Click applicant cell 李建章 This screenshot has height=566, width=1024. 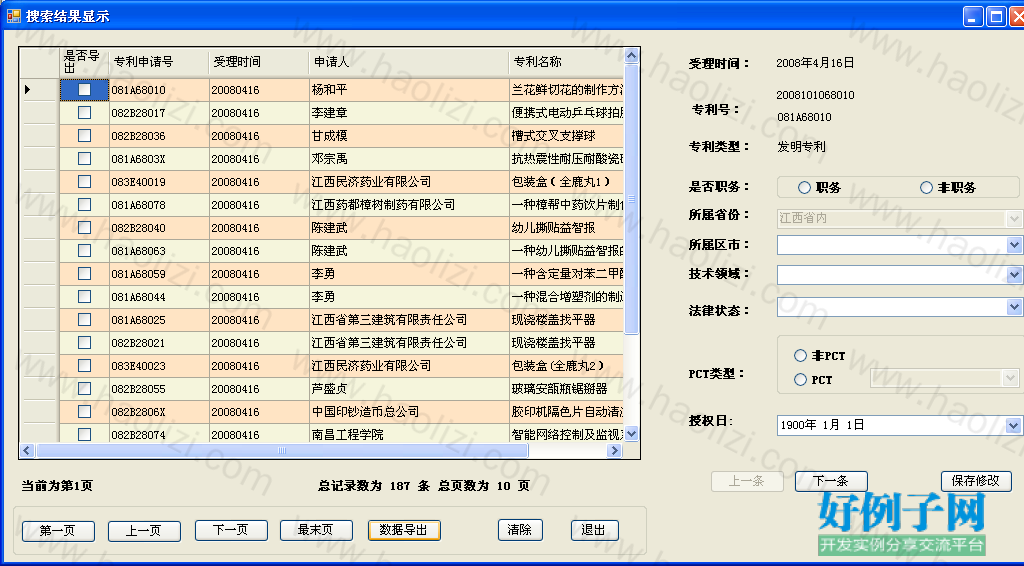408,112
